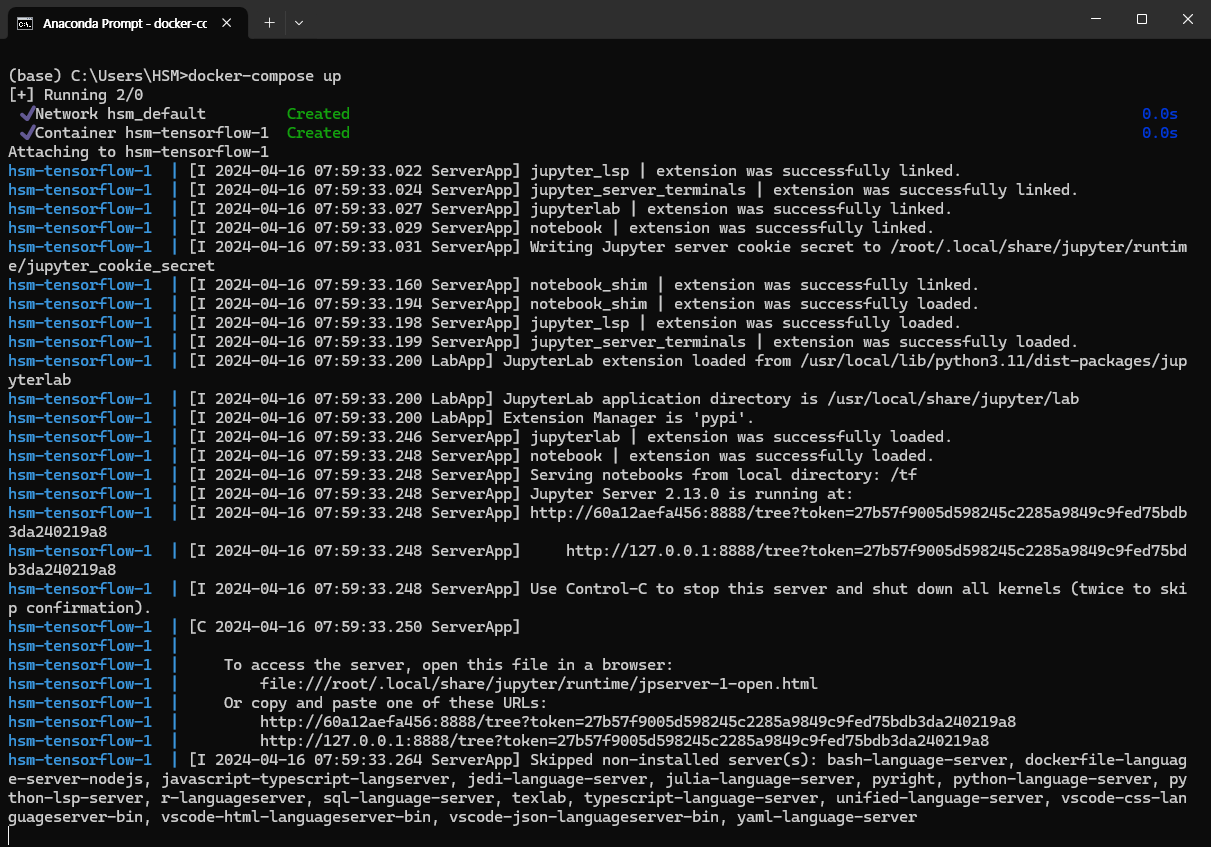Click 'sql-language-server' in the skipped list
Image resolution: width=1211 pixels, height=847 pixels.
pyautogui.click(x=408, y=798)
